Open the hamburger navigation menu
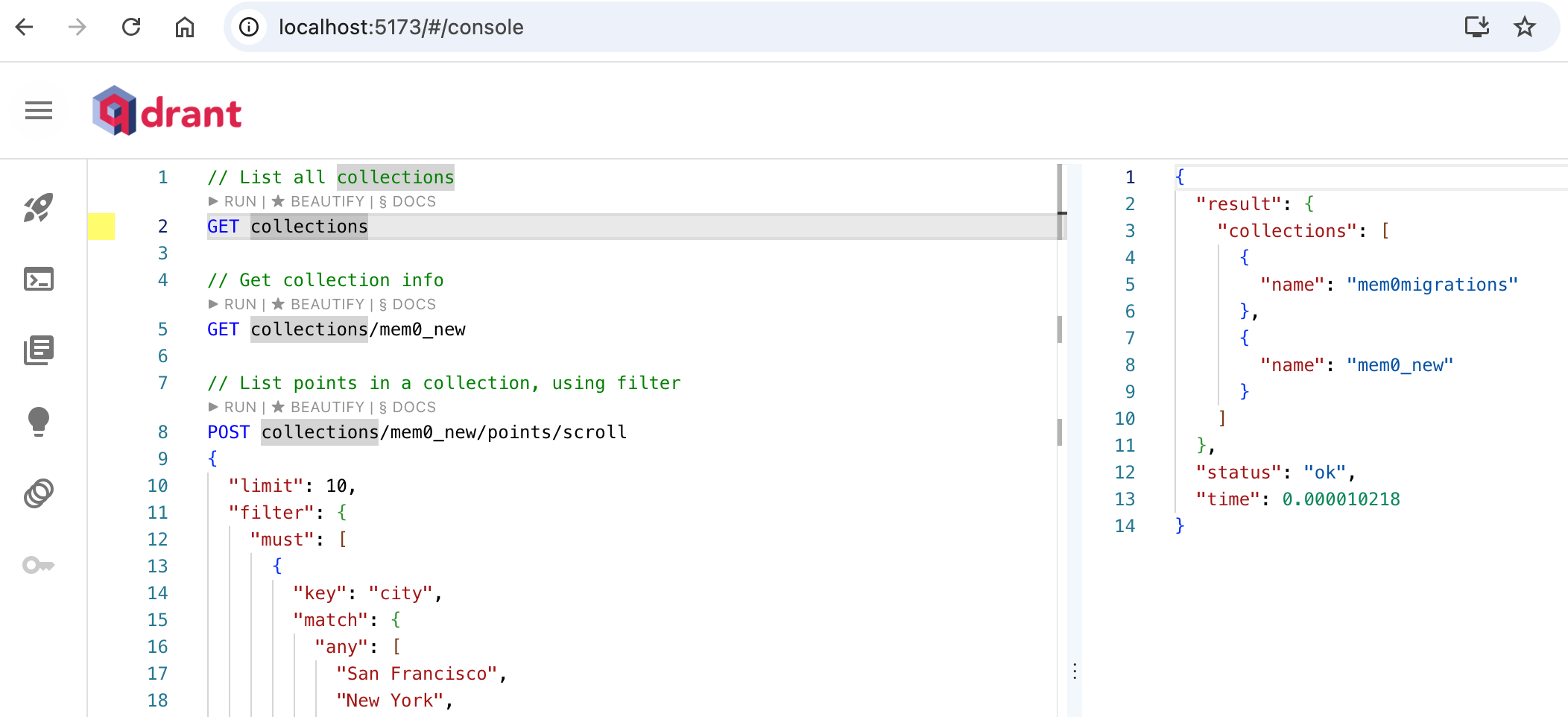The height and width of the screenshot is (717, 1568). coord(39,111)
